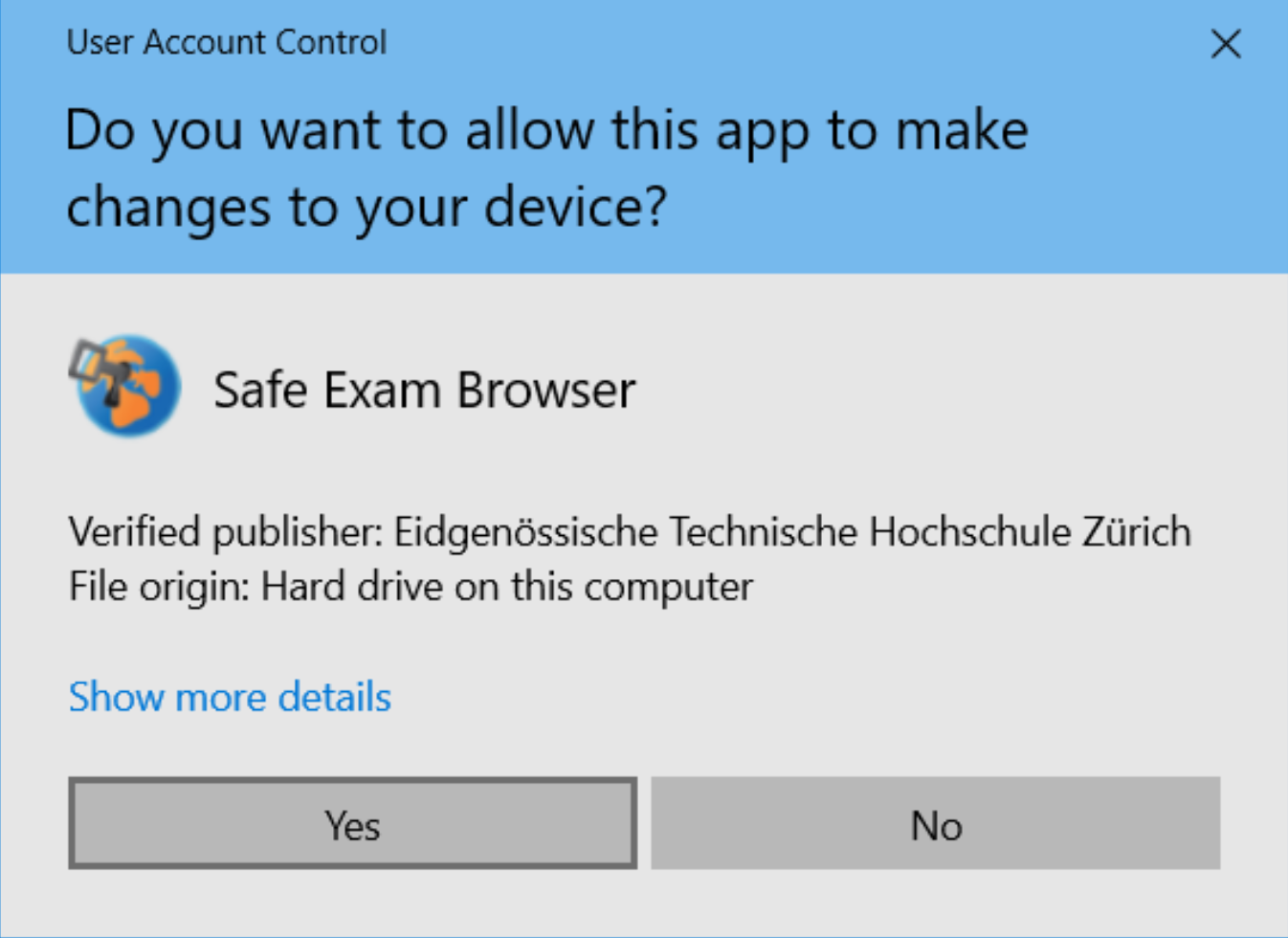This screenshot has width=1288, height=938.
Task: Allow changes by clicking Yes
Action: (x=352, y=823)
